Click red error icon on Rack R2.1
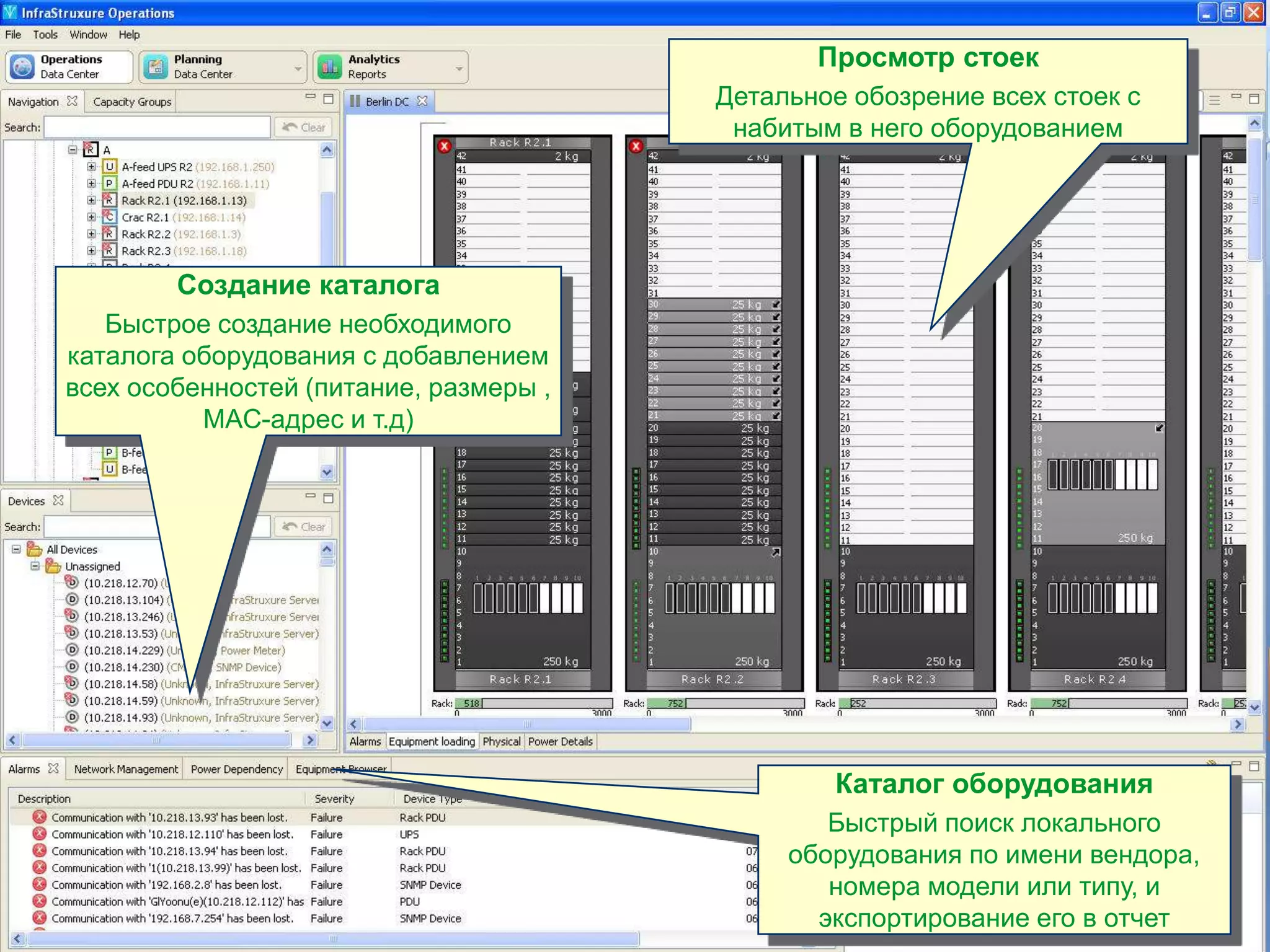The width and height of the screenshot is (1270, 952). click(444, 146)
